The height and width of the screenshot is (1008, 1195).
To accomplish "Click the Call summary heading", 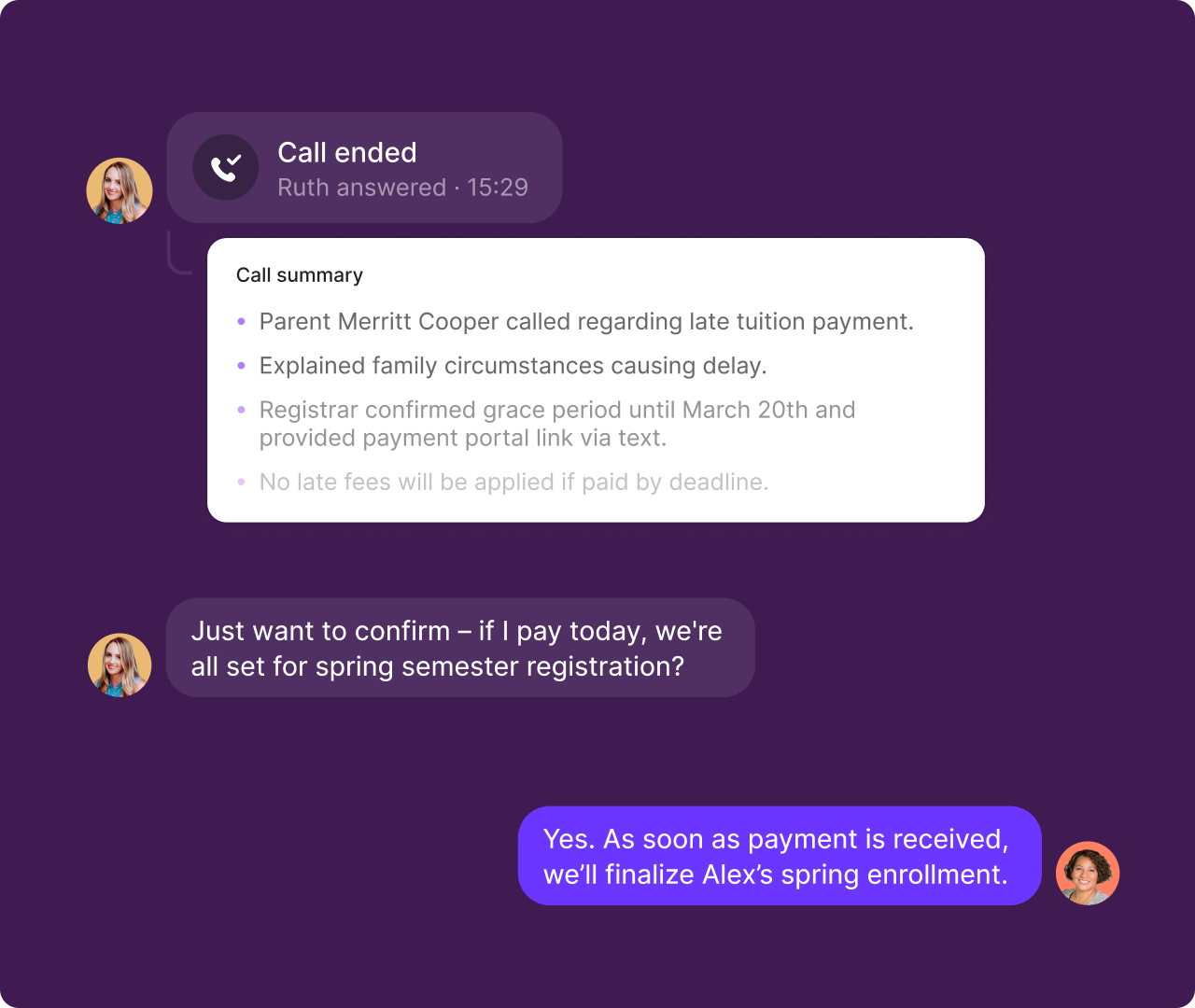I will [x=300, y=275].
